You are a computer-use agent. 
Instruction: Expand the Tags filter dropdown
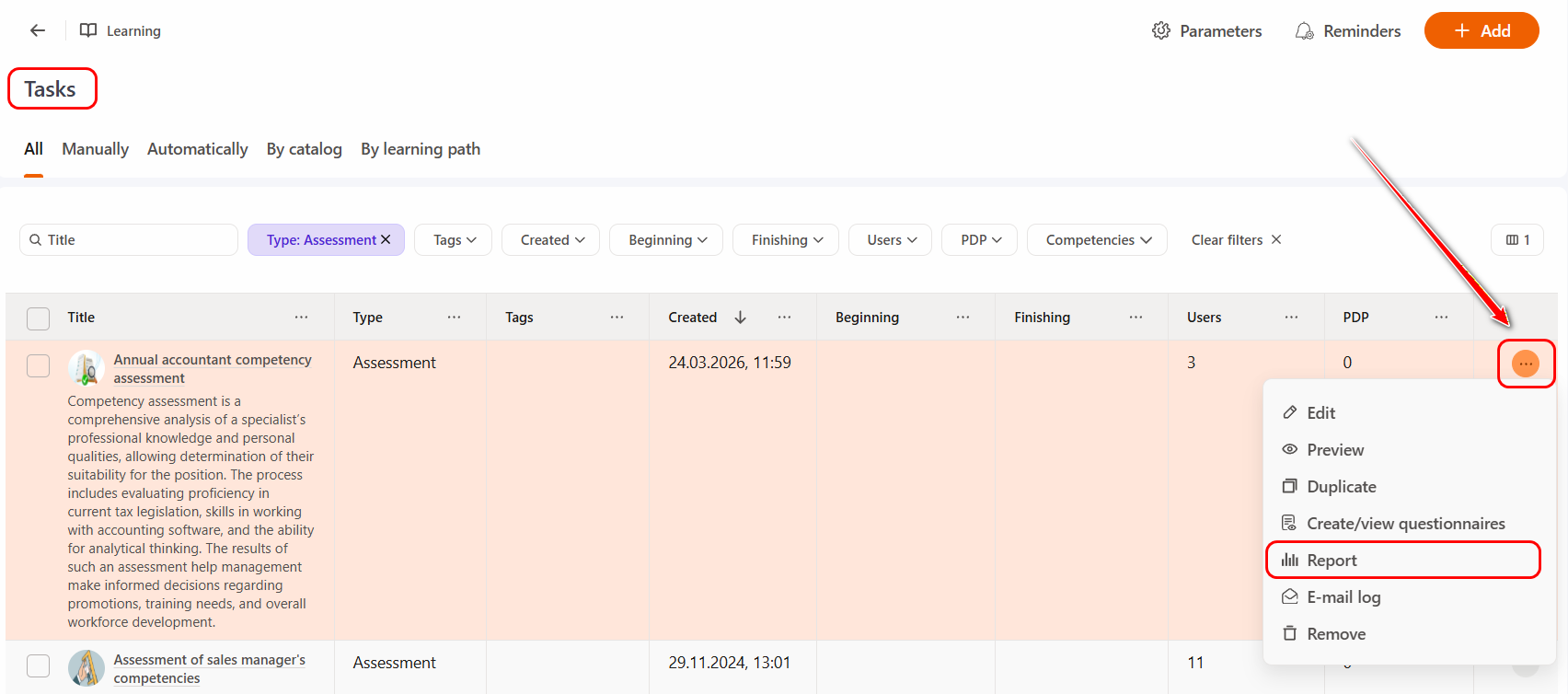pos(454,240)
